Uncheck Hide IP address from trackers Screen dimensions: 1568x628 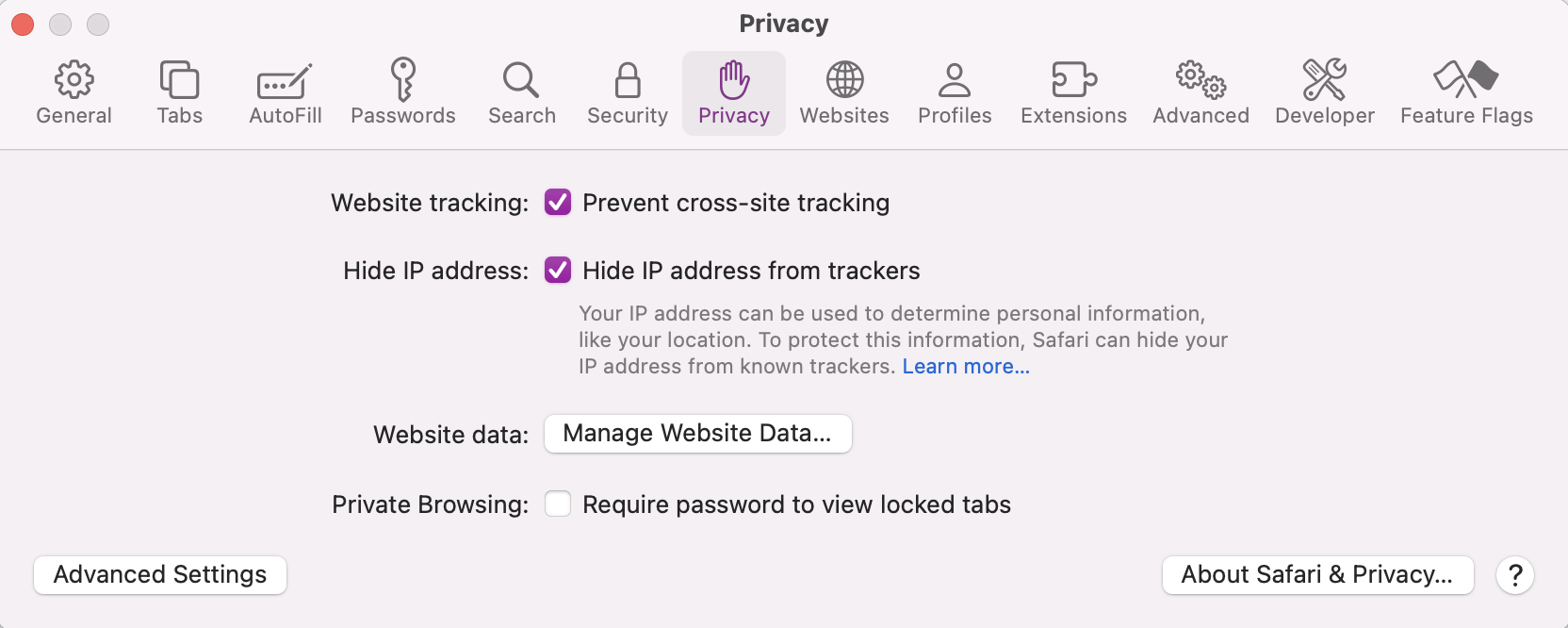557,270
